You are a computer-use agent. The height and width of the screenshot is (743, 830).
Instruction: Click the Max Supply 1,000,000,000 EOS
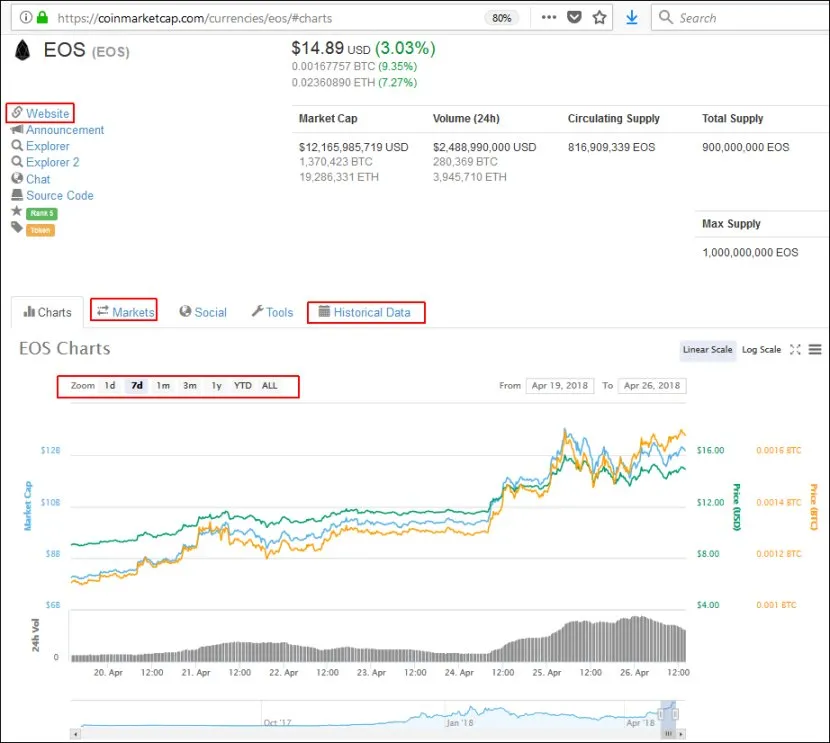click(750, 252)
